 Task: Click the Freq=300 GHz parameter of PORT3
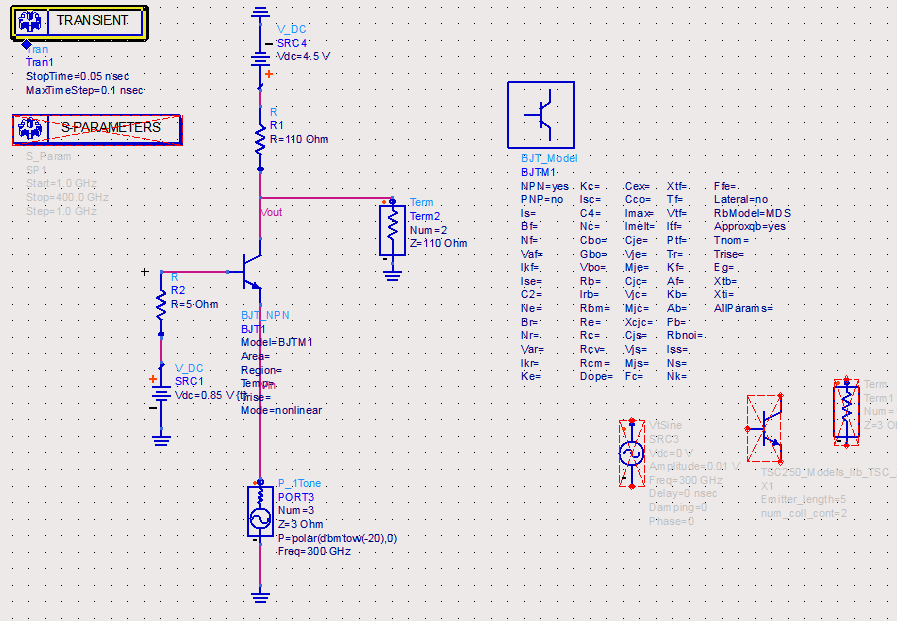tap(314, 552)
